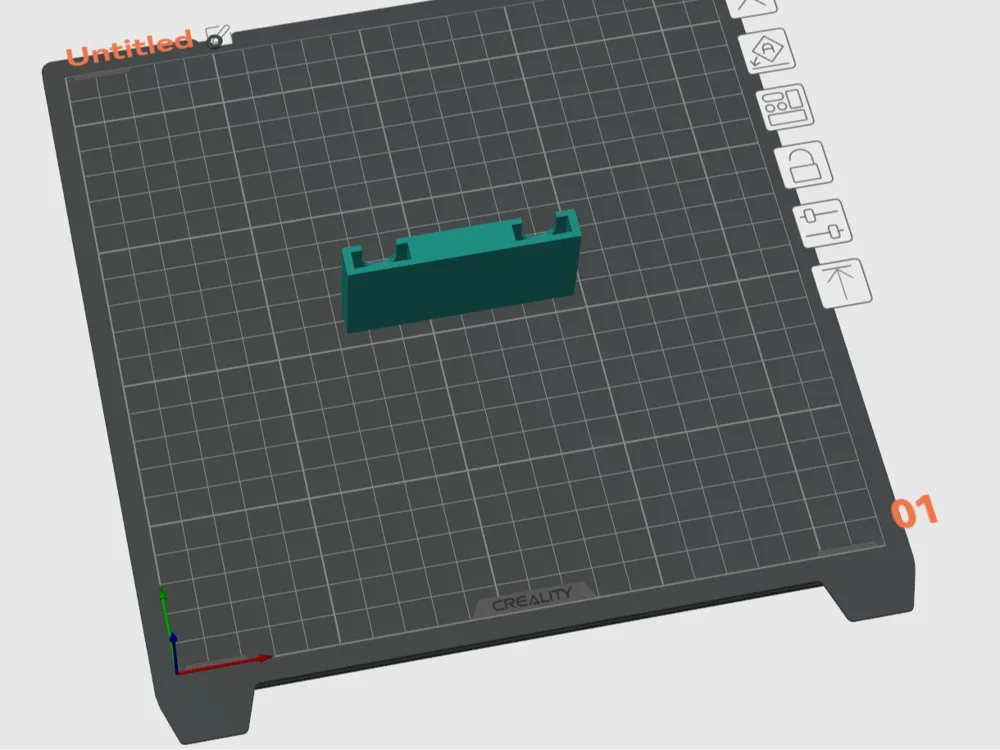This screenshot has height=750, width=1000.
Task: Click the up-arrow-to-line plate icon
Action: coord(842,283)
